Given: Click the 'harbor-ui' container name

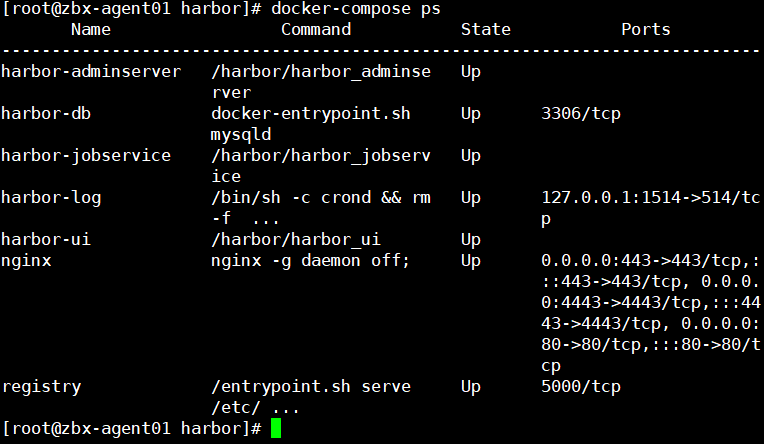Looking at the screenshot, I should 46,239.
